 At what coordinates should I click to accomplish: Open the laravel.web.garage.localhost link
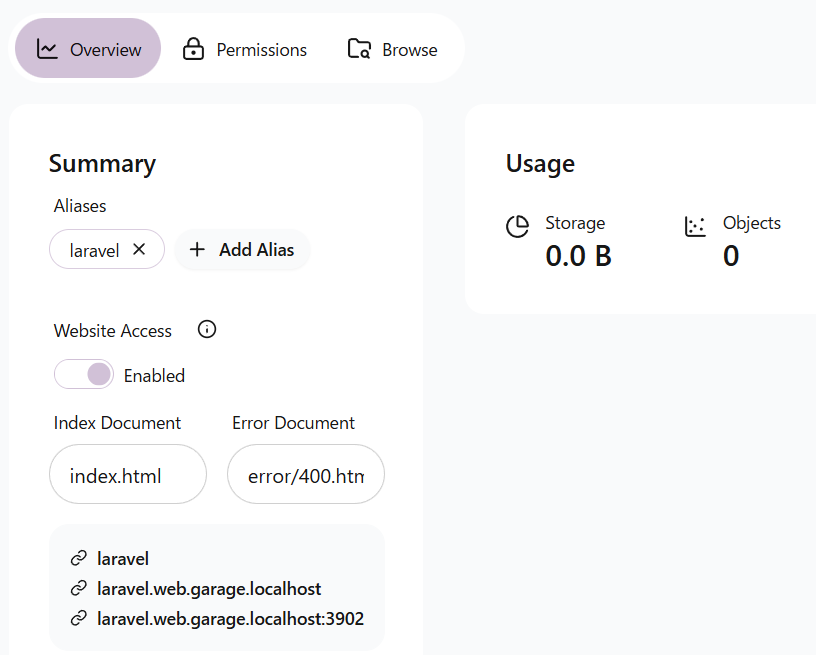pos(209,589)
